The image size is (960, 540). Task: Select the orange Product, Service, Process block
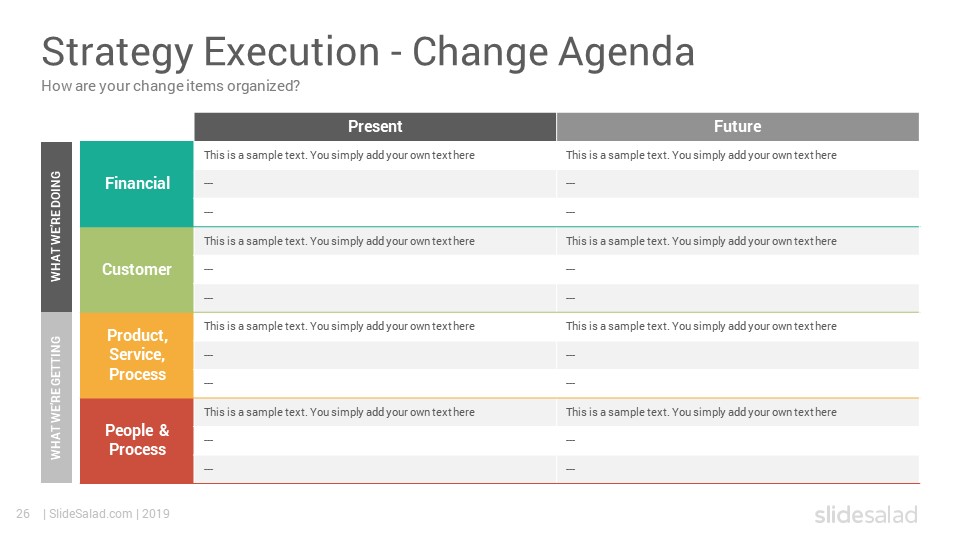137,355
